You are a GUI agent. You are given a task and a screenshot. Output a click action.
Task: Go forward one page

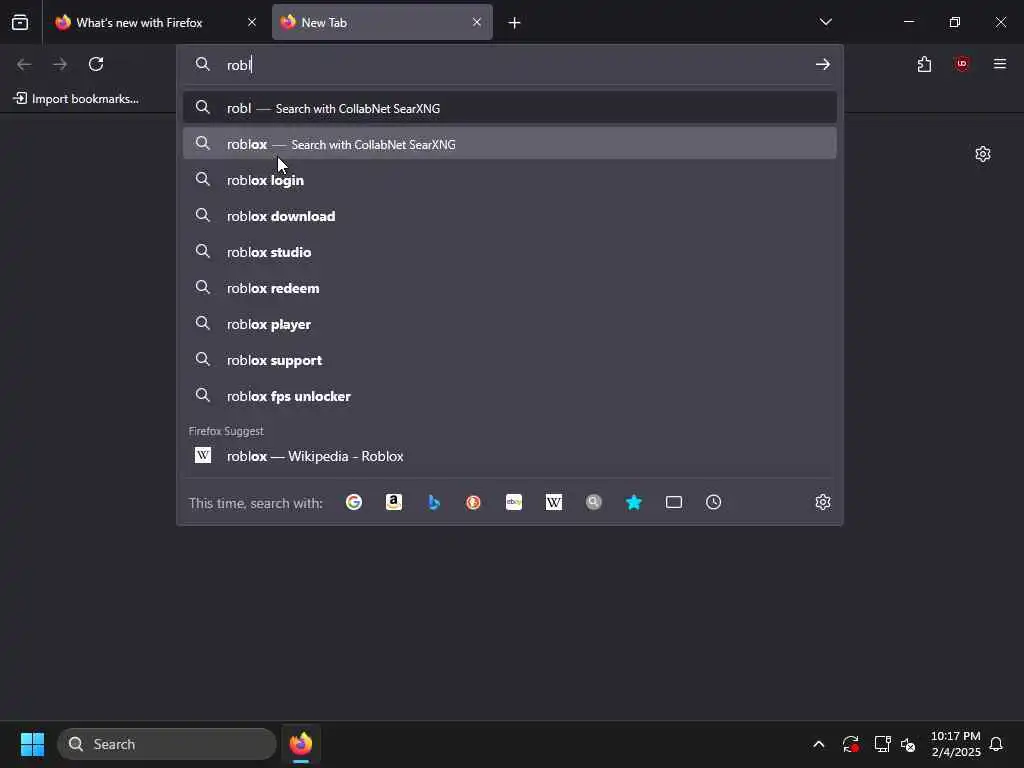tap(60, 64)
